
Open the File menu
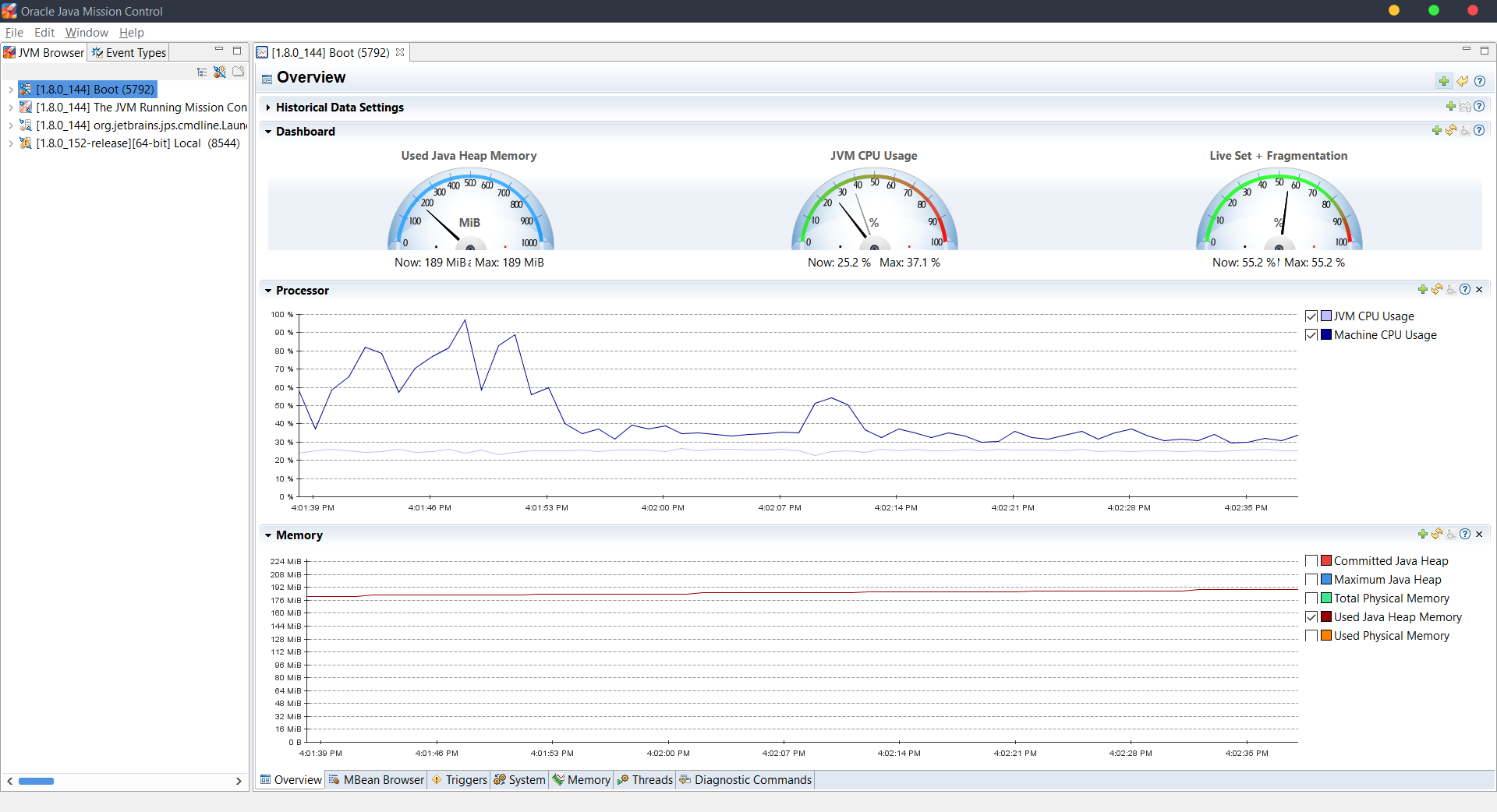click(x=14, y=33)
